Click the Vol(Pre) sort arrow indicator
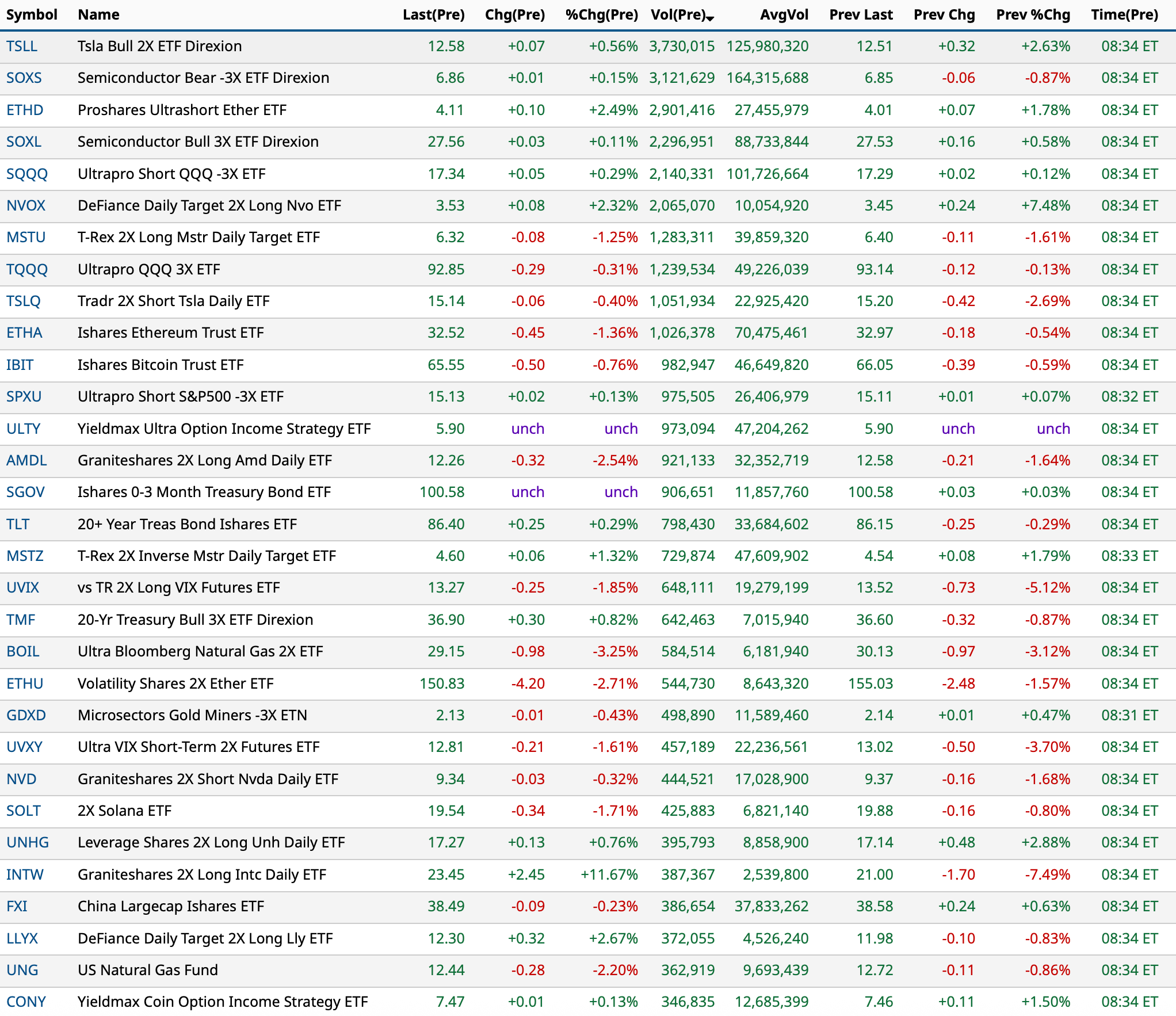1176x1016 pixels. (x=710, y=18)
